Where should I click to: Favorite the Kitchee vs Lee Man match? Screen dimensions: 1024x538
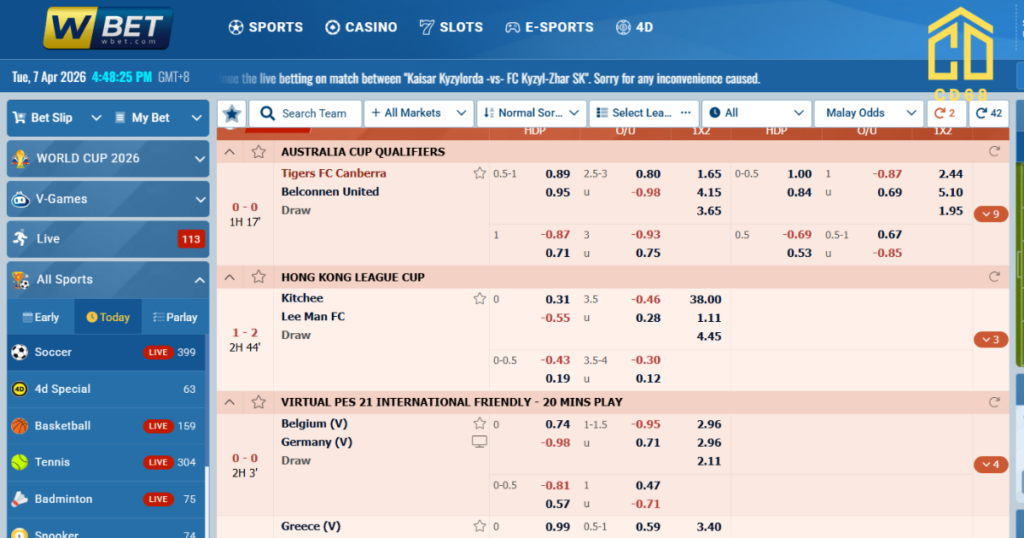click(480, 299)
